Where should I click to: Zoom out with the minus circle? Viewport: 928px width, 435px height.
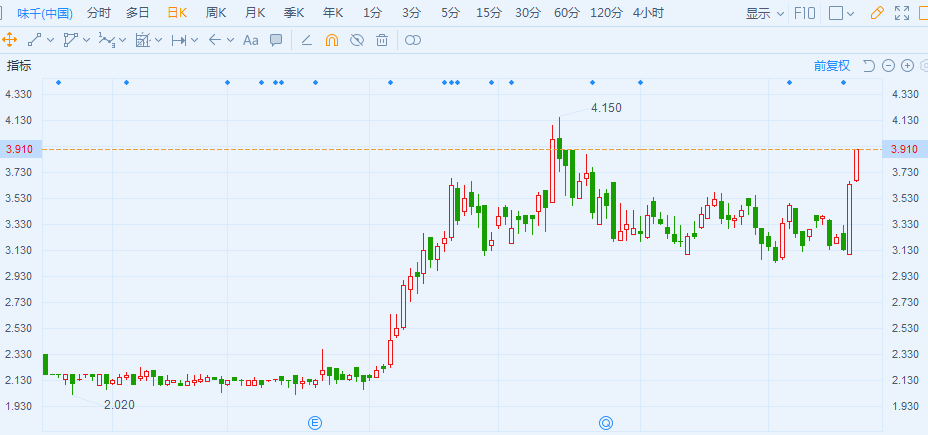[x=888, y=66]
